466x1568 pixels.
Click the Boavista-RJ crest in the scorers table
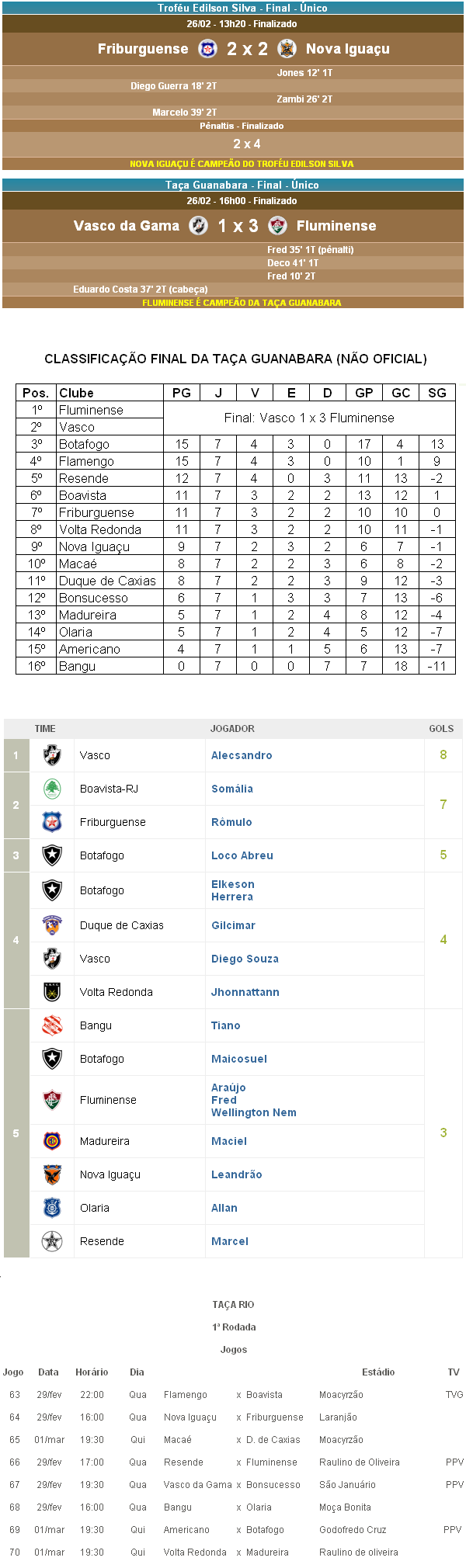(52, 789)
